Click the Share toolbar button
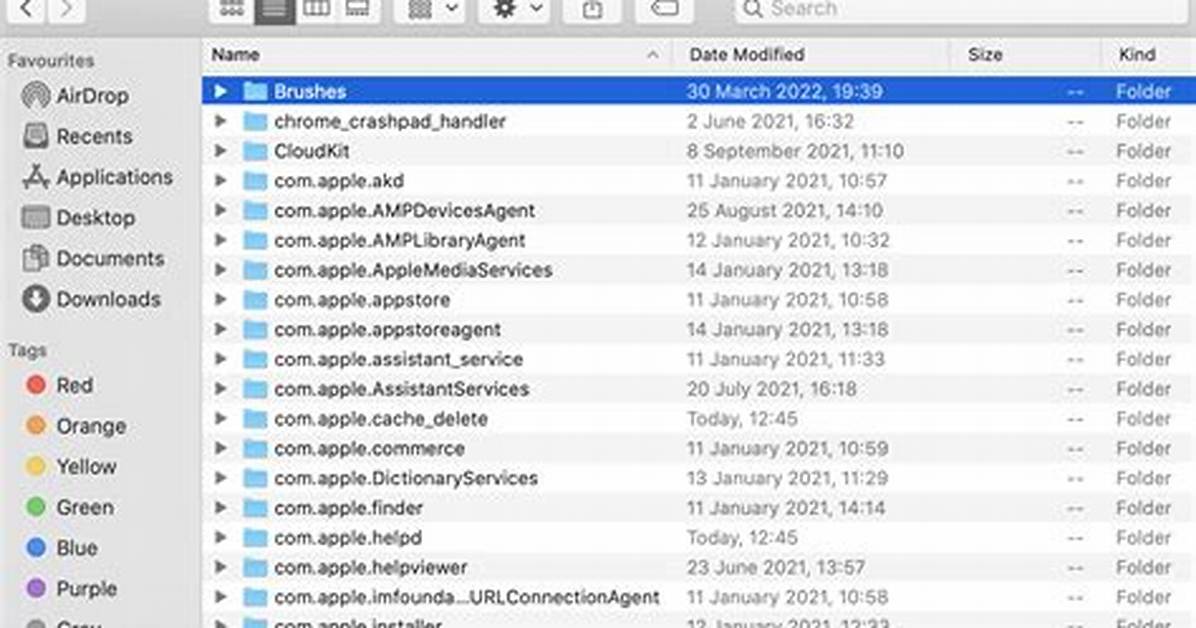Image resolution: width=1196 pixels, height=628 pixels. [592, 9]
